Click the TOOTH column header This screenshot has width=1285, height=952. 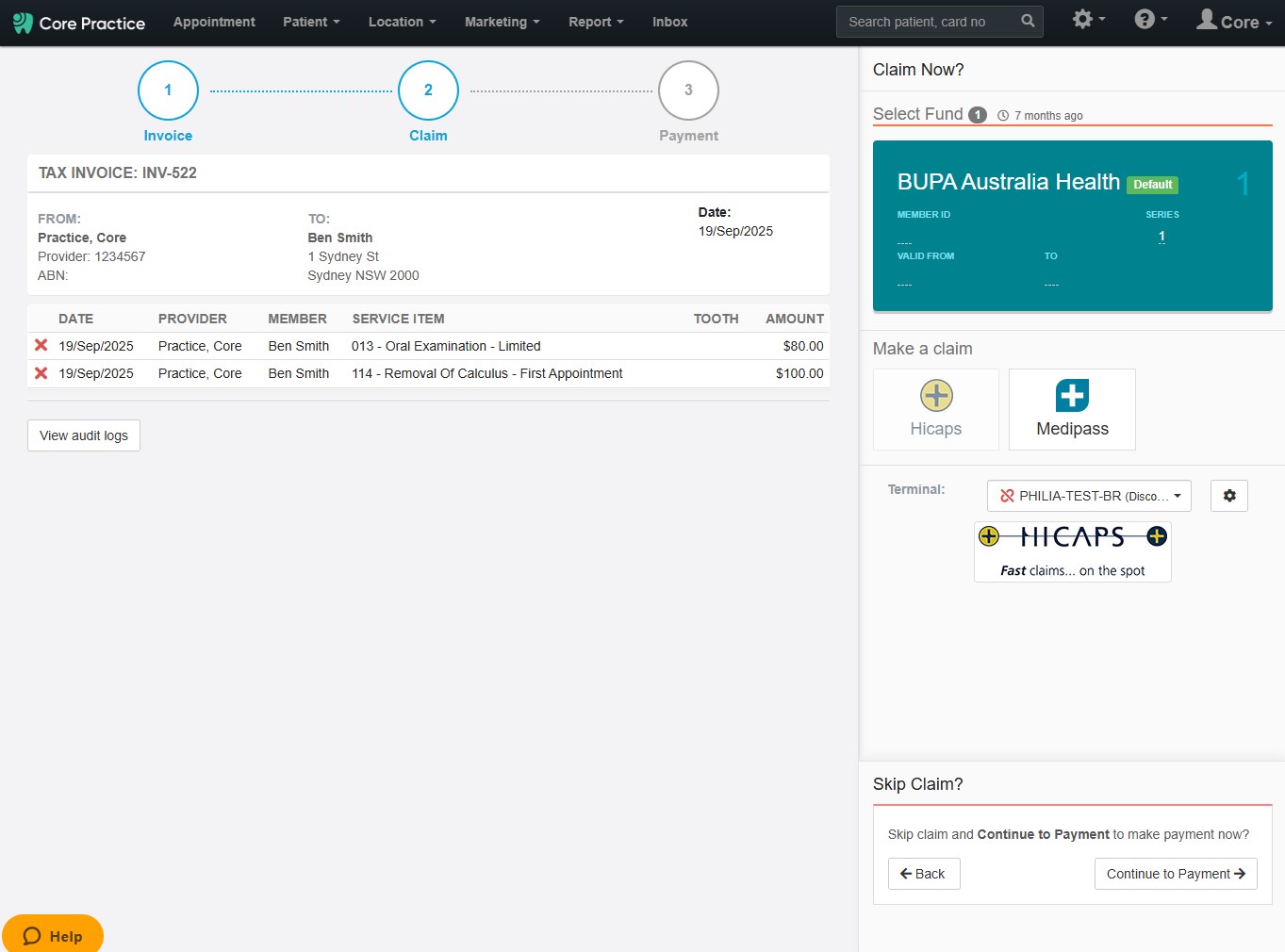click(x=716, y=319)
